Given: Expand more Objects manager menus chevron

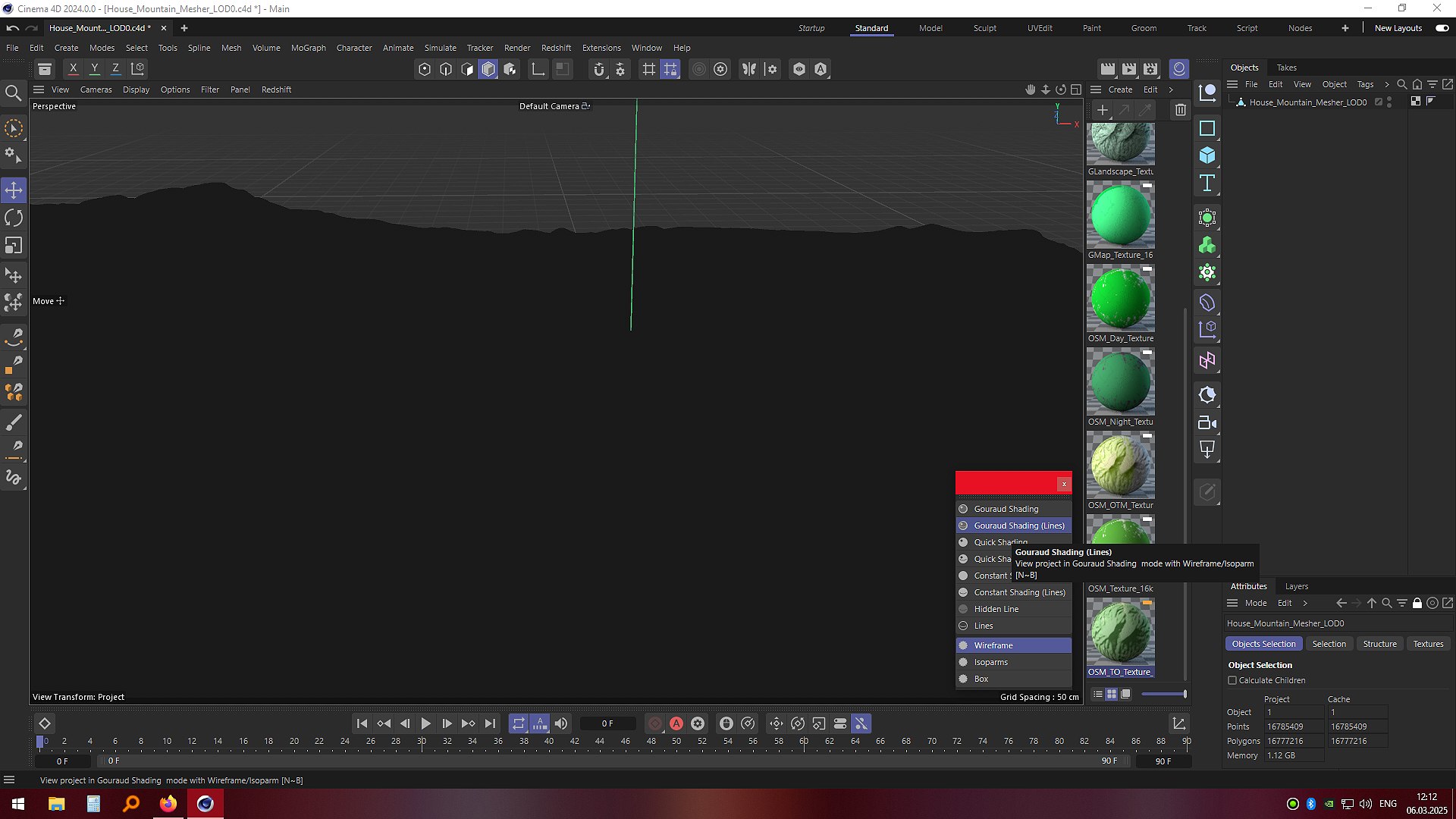Looking at the screenshot, I should coord(1387,84).
